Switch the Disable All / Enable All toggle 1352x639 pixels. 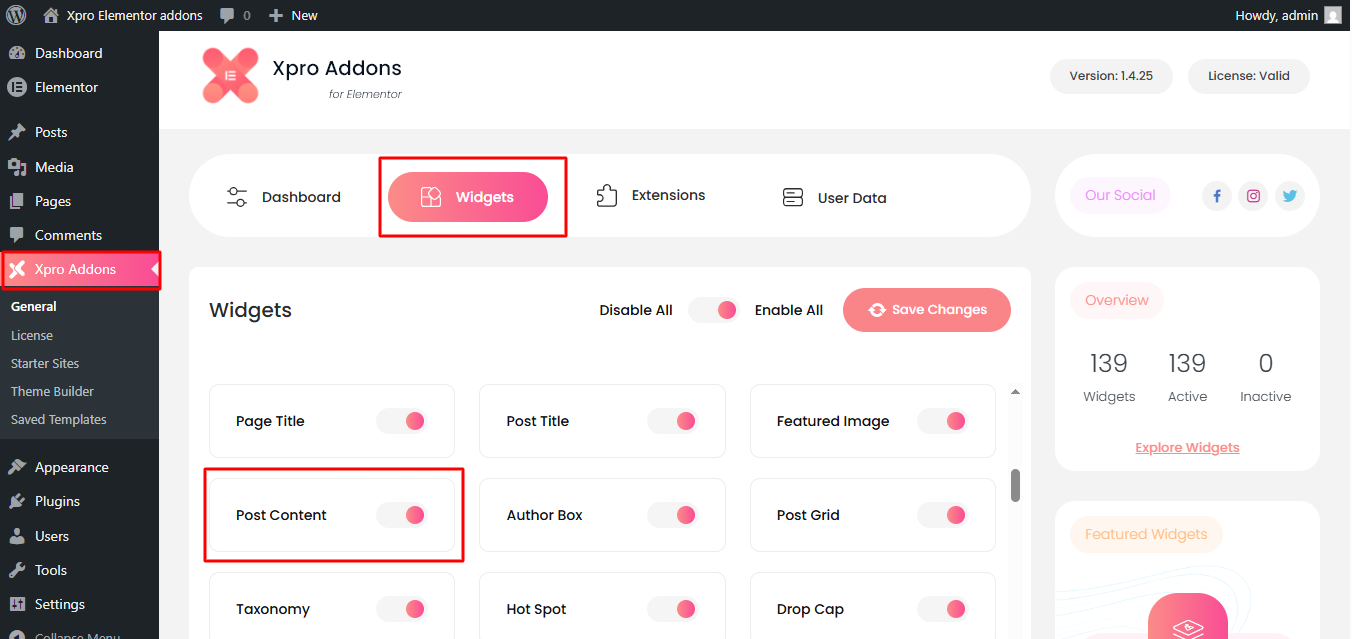coord(713,310)
